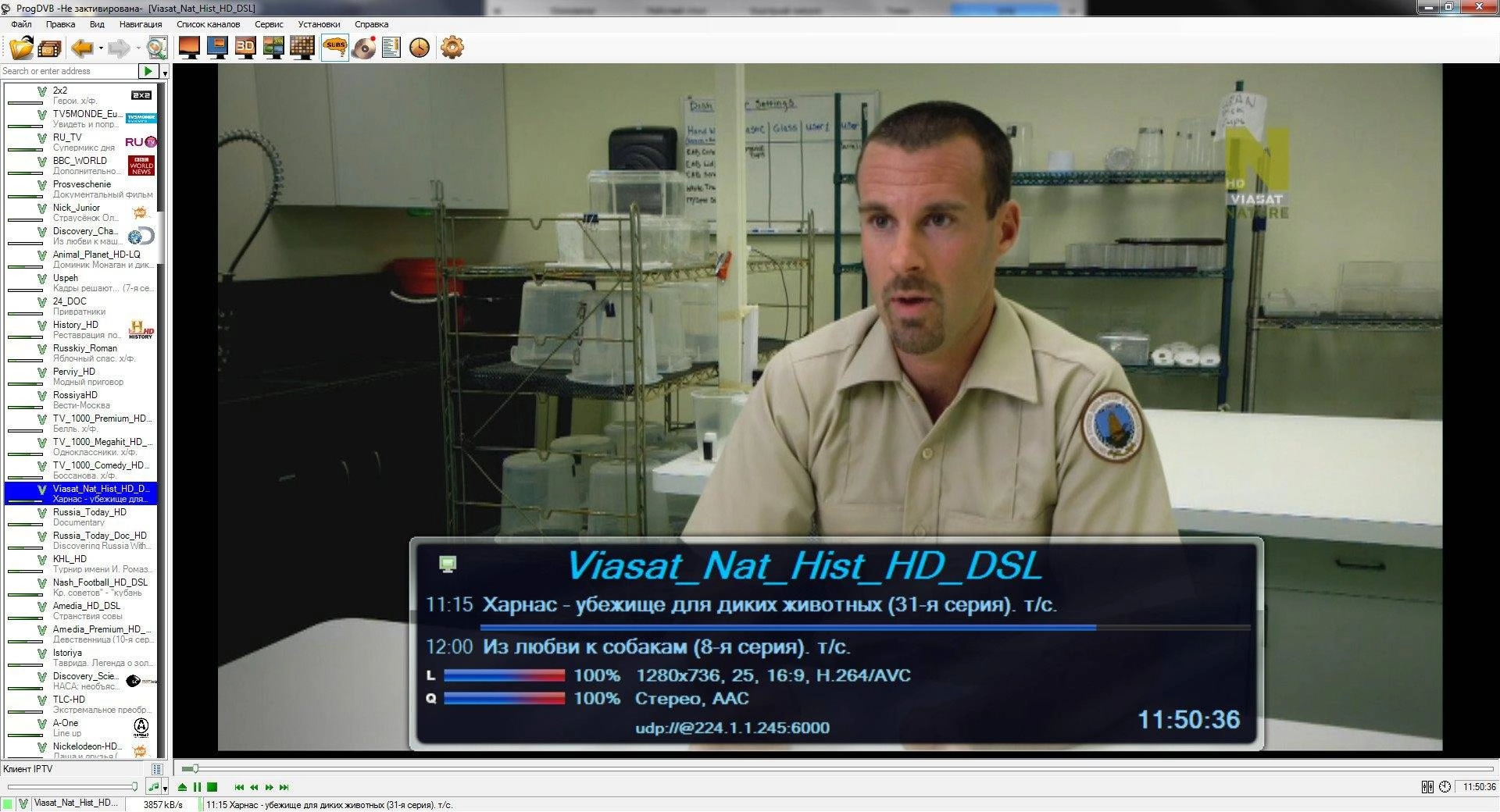This screenshot has height=812, width=1500.
Task: Skip to previous with green skip-back button
Action: coord(239,787)
